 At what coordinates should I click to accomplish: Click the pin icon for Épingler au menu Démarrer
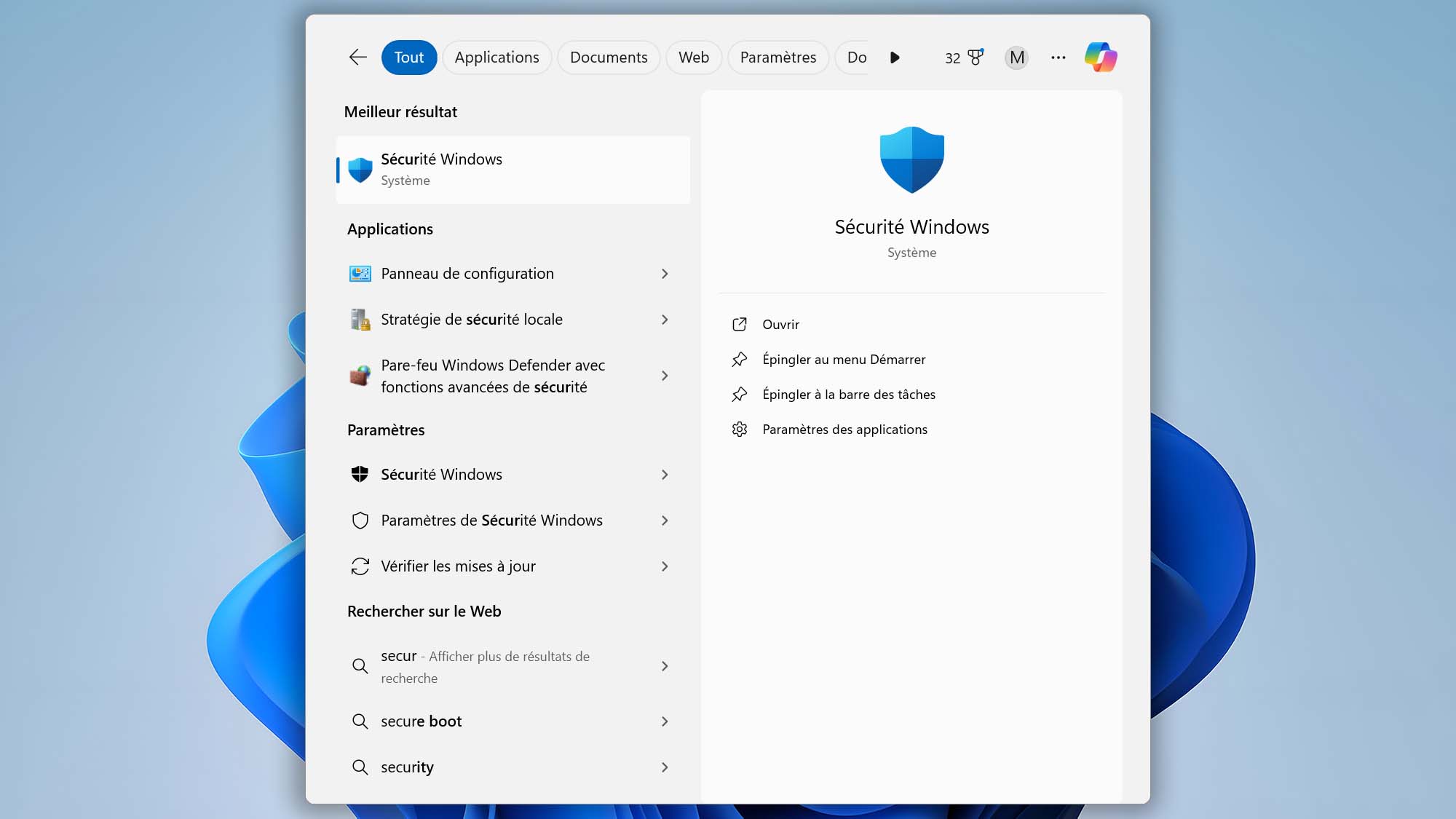pyautogui.click(x=739, y=360)
